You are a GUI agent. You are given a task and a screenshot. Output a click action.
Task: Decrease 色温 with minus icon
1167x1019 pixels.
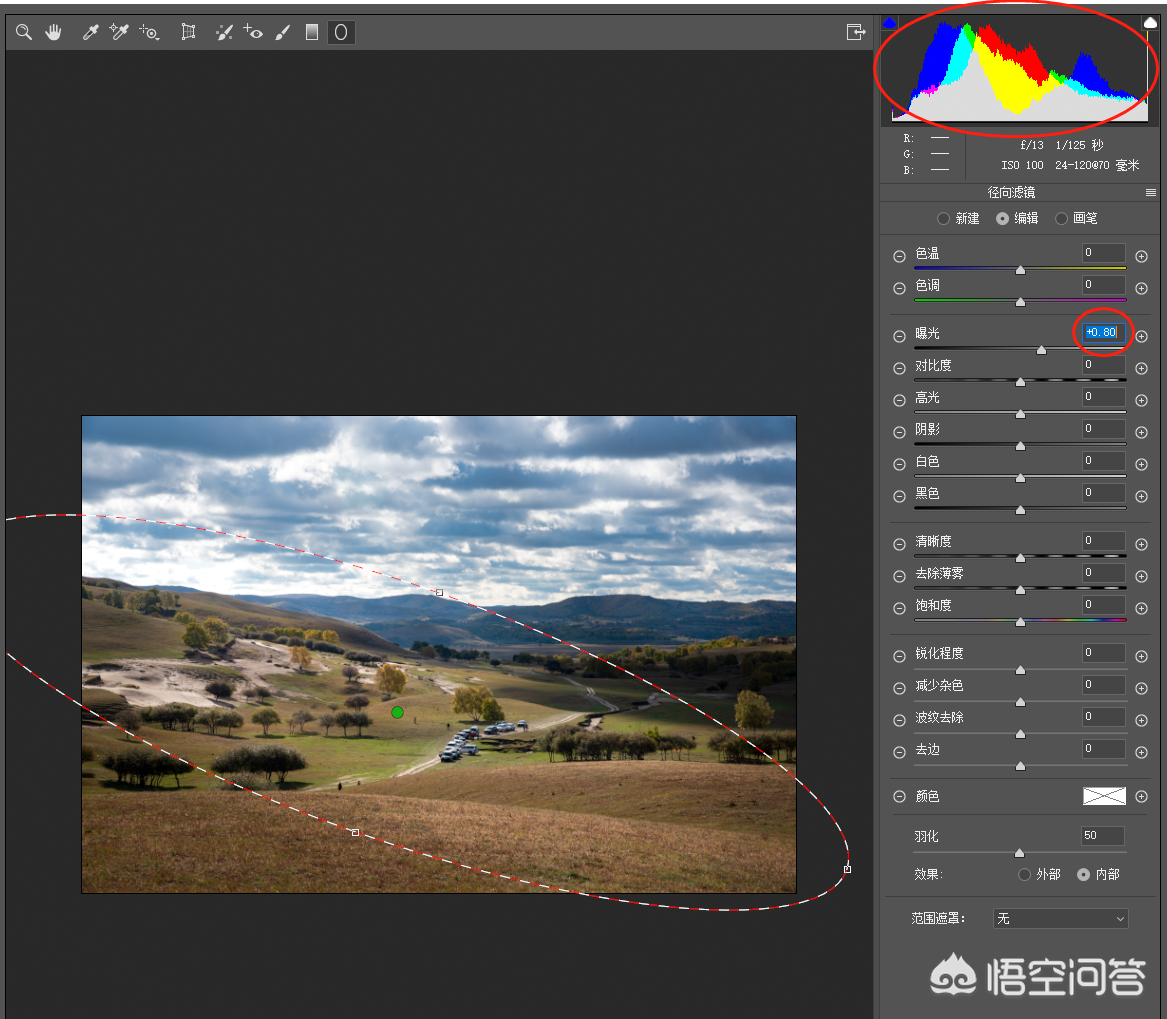point(899,256)
